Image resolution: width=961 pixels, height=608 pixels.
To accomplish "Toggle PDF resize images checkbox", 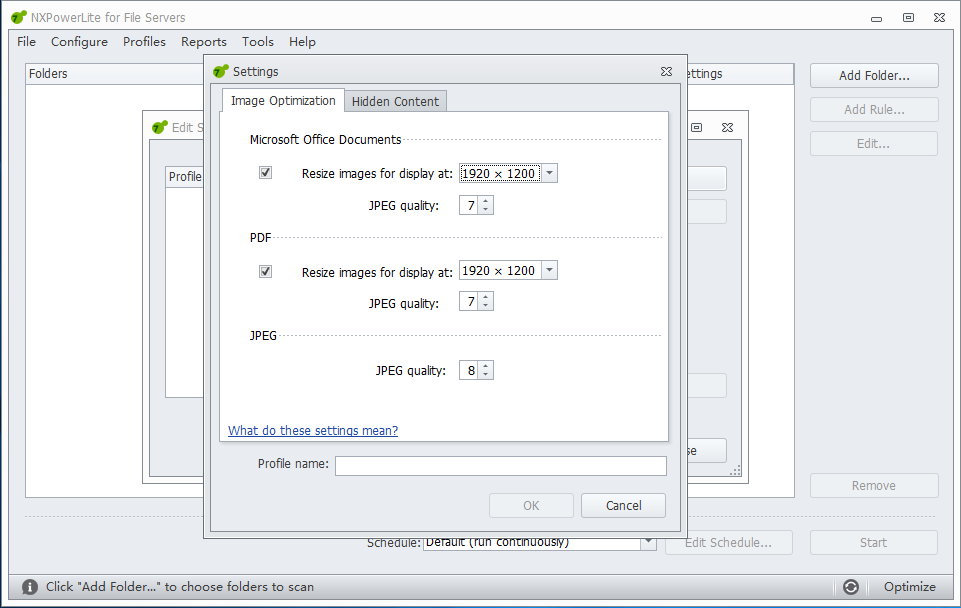I will [x=265, y=271].
